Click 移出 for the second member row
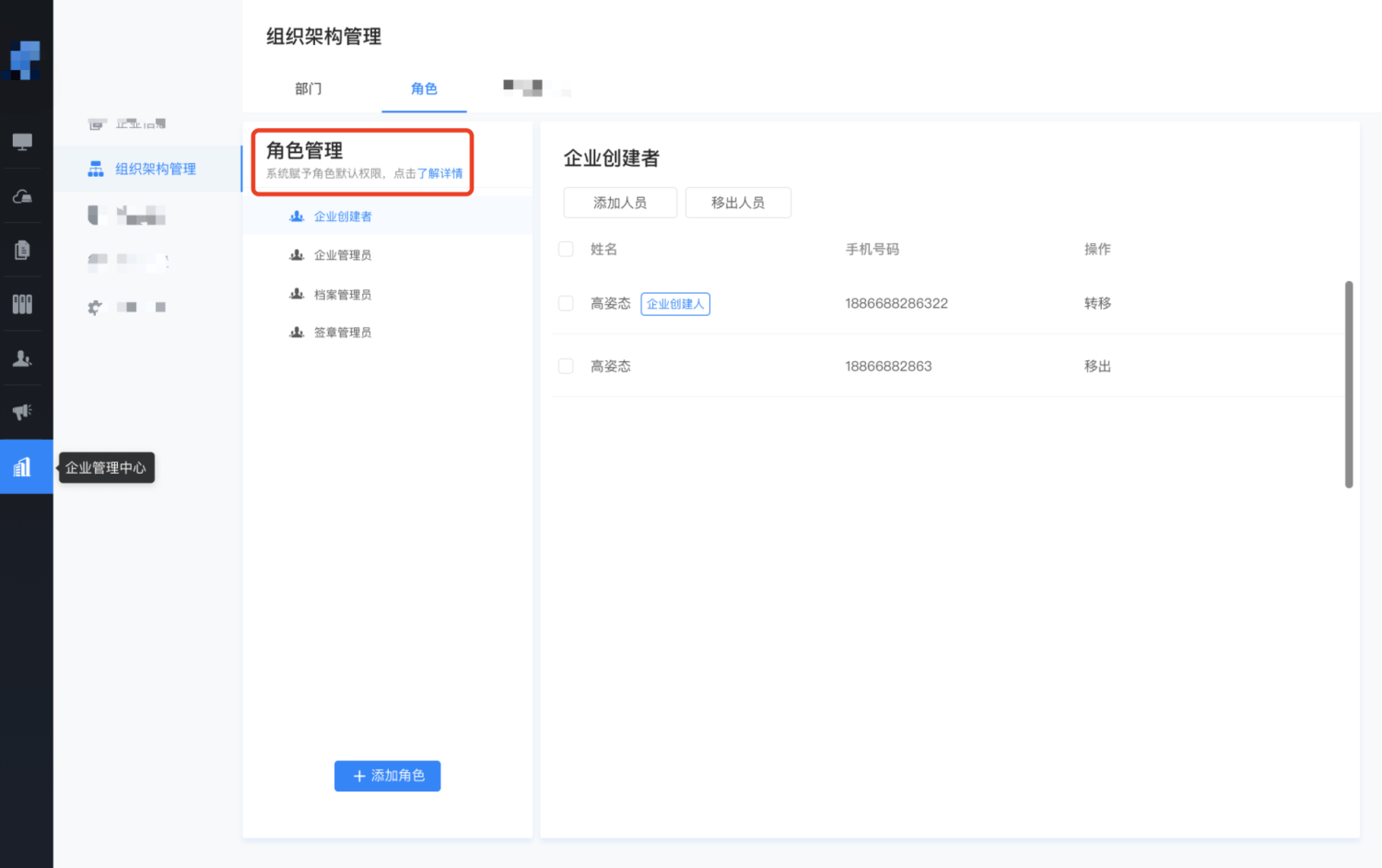The image size is (1382, 868). (1097, 366)
